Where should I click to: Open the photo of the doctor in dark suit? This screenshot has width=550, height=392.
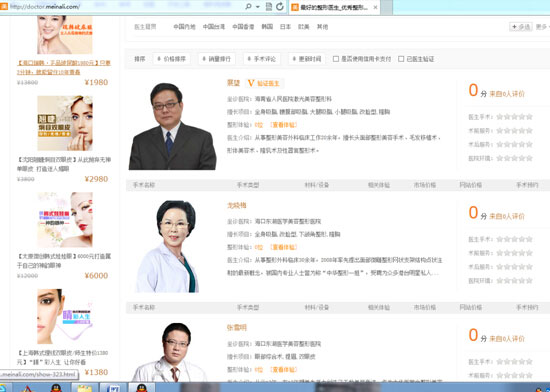[172, 126]
